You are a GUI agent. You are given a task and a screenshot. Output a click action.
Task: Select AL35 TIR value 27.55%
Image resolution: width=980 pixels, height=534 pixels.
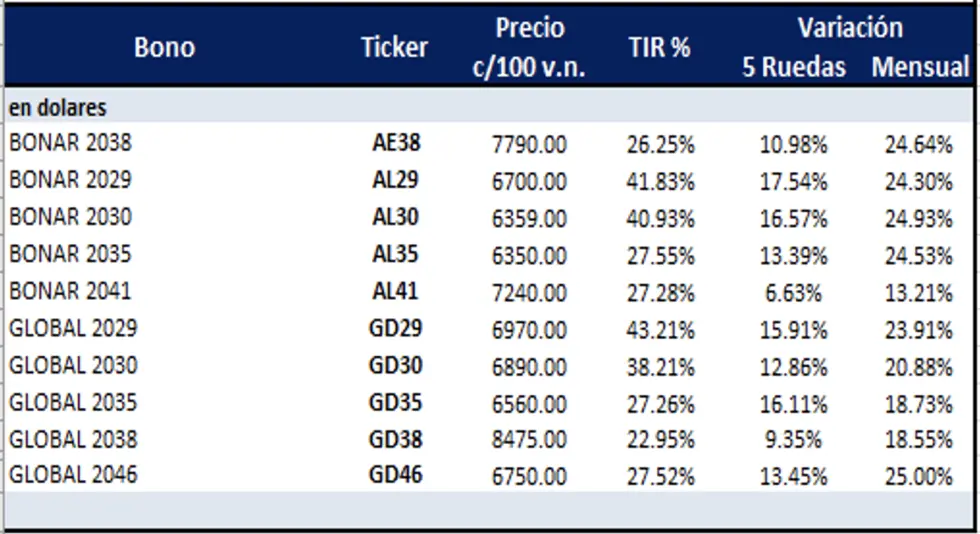click(661, 256)
